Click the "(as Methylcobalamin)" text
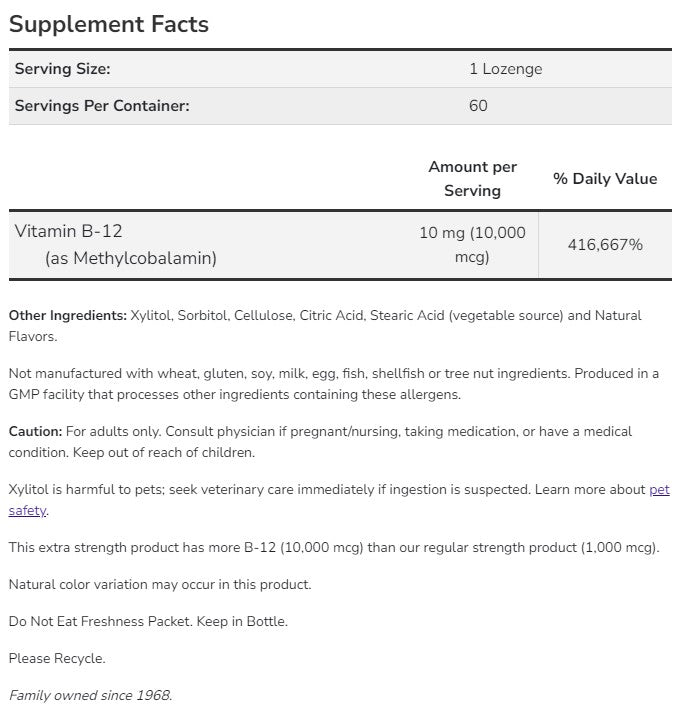This screenshot has width=681, height=710. pyautogui.click(x=131, y=258)
